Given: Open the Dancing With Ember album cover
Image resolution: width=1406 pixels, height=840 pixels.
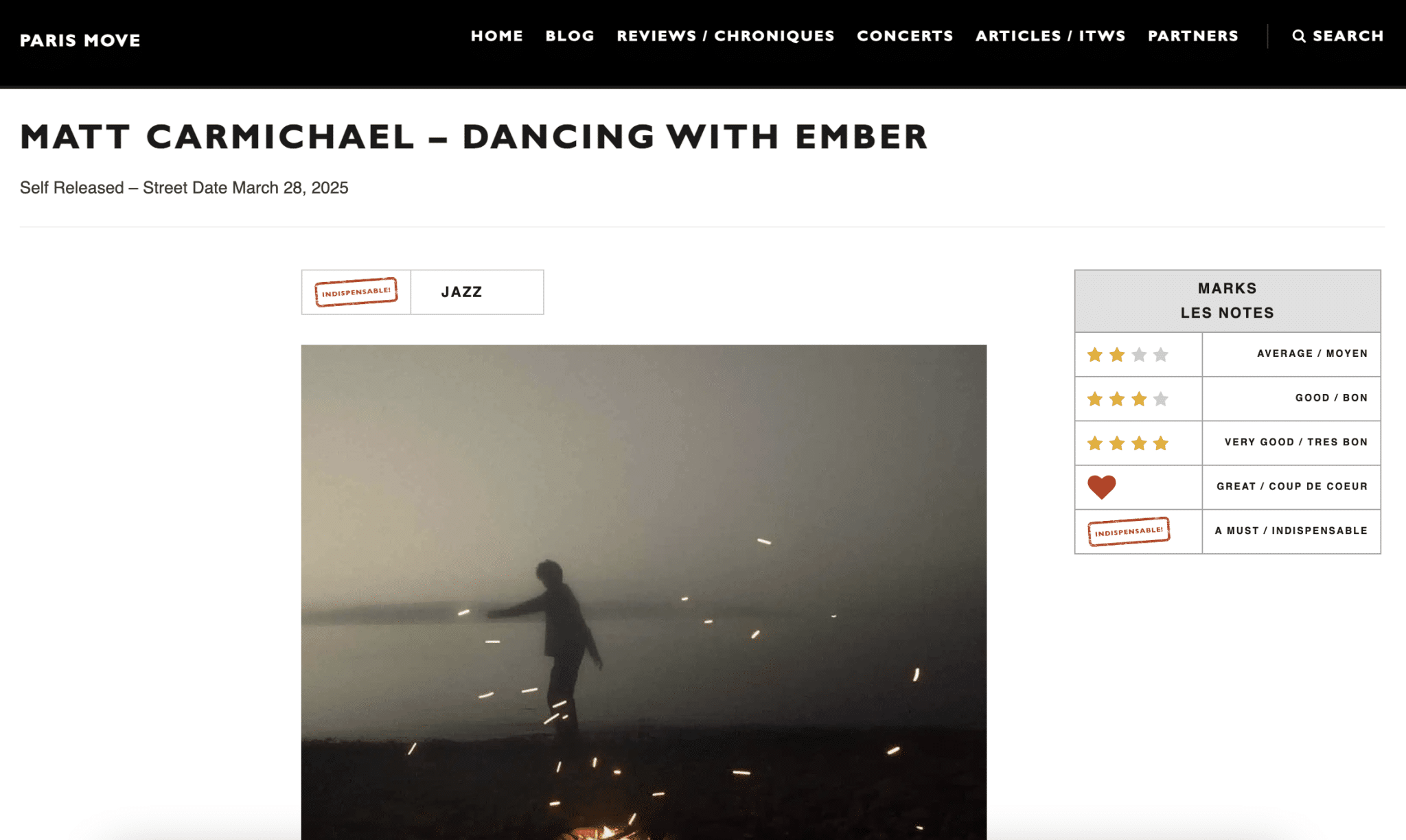Looking at the screenshot, I should coord(643,592).
